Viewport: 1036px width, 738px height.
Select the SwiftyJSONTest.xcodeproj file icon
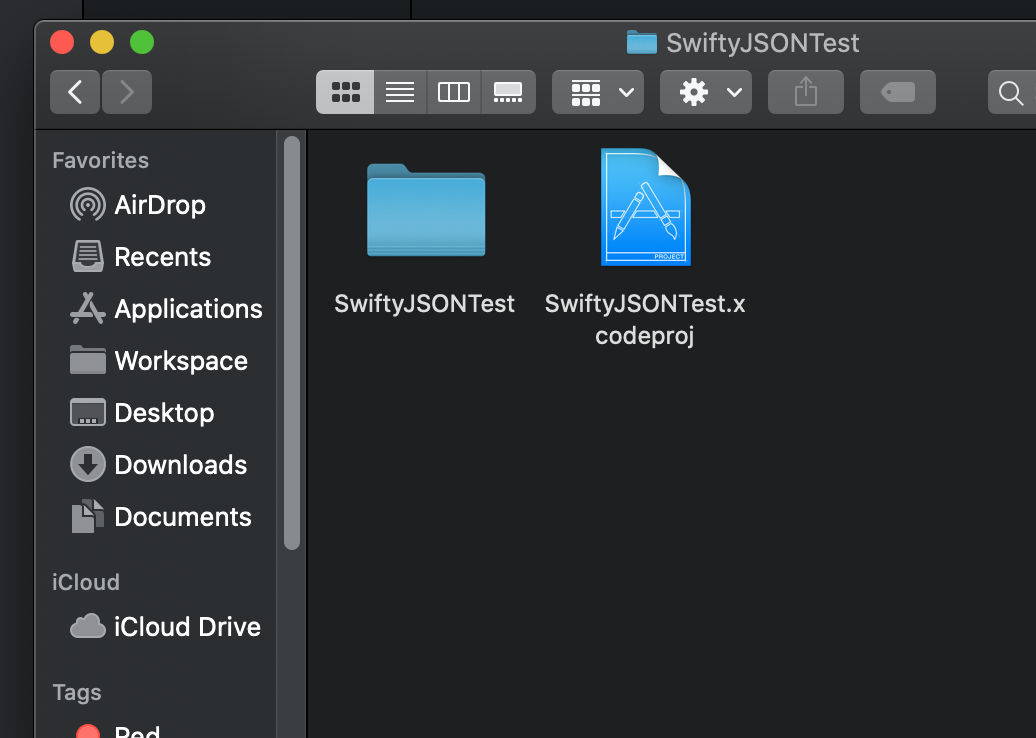pyautogui.click(x=646, y=207)
